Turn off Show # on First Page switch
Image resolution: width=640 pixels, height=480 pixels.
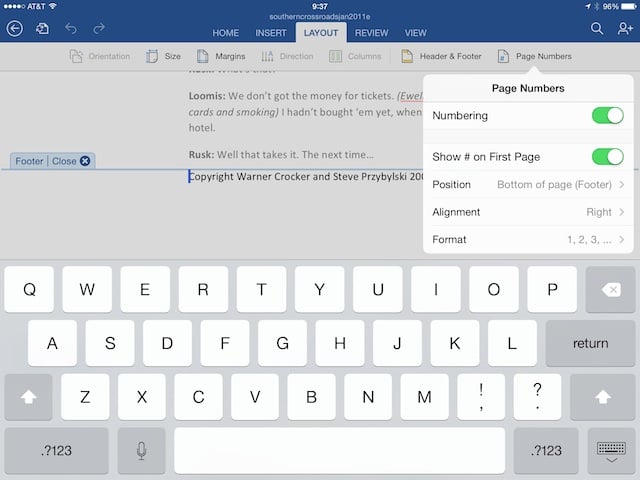[x=608, y=157]
